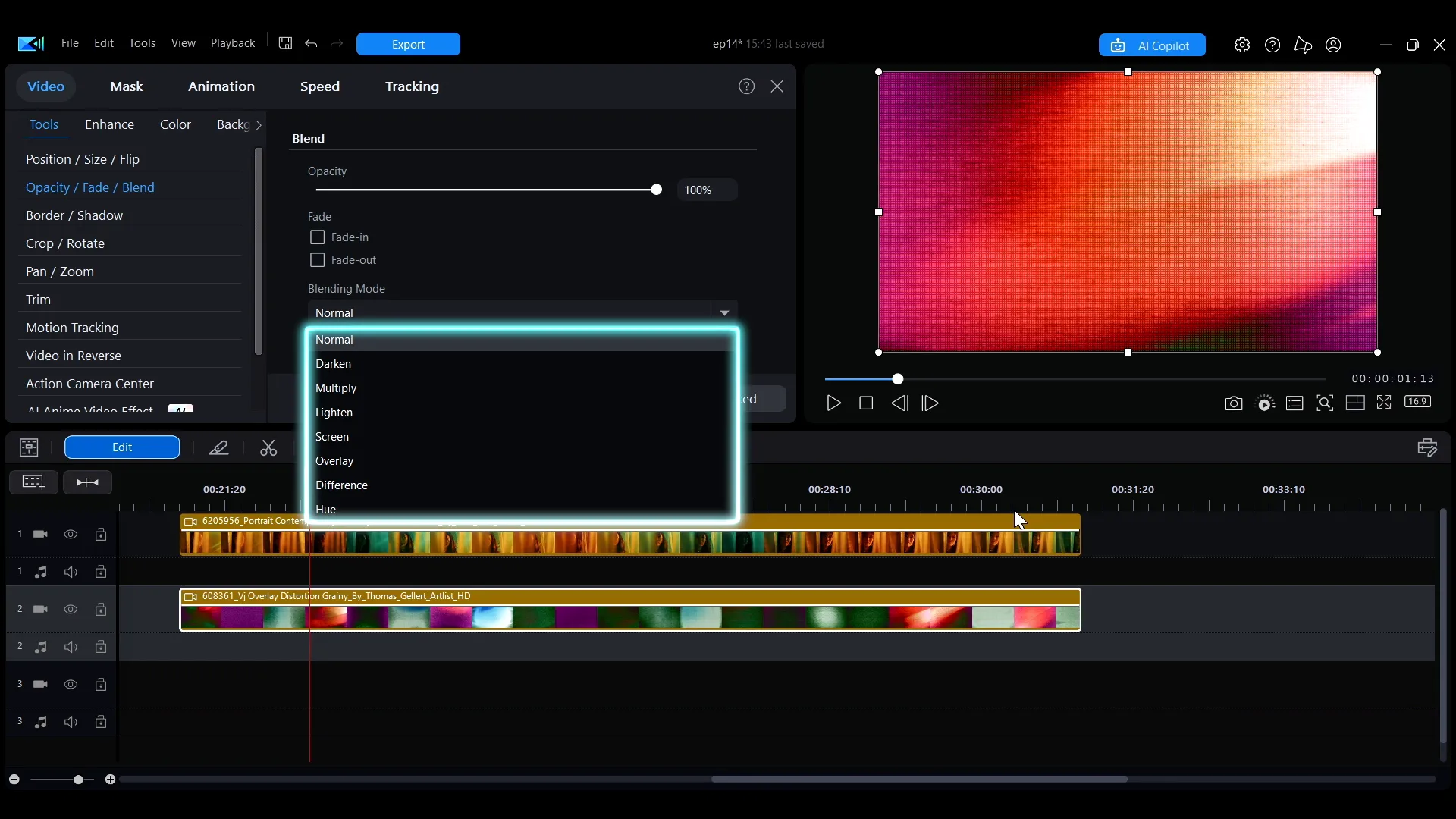Open timeline display options icon

pyautogui.click(x=1427, y=447)
